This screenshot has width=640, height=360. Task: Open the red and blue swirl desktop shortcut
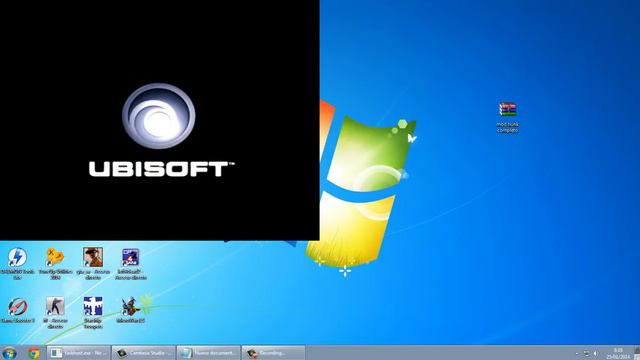coord(17,310)
